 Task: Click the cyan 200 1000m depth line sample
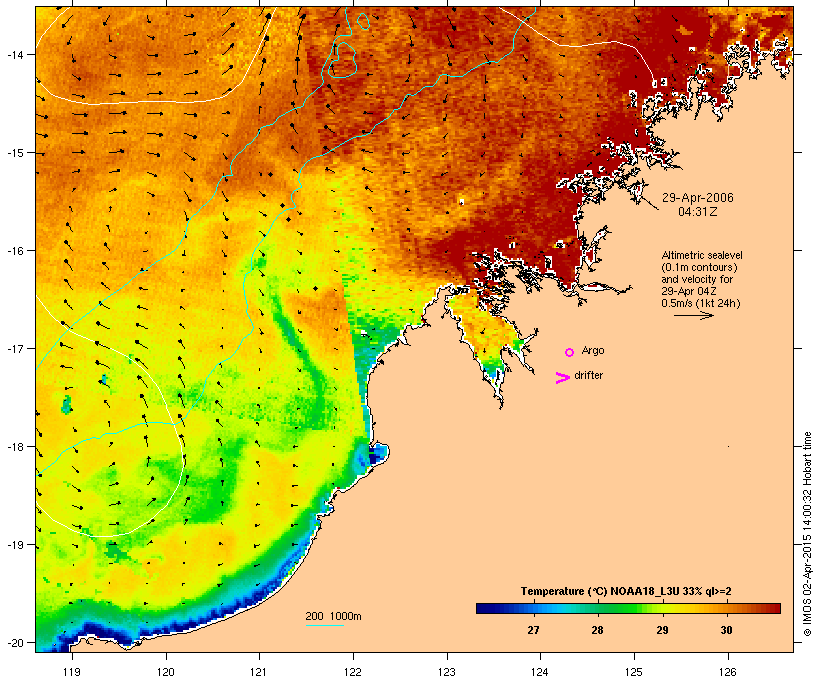click(324, 625)
